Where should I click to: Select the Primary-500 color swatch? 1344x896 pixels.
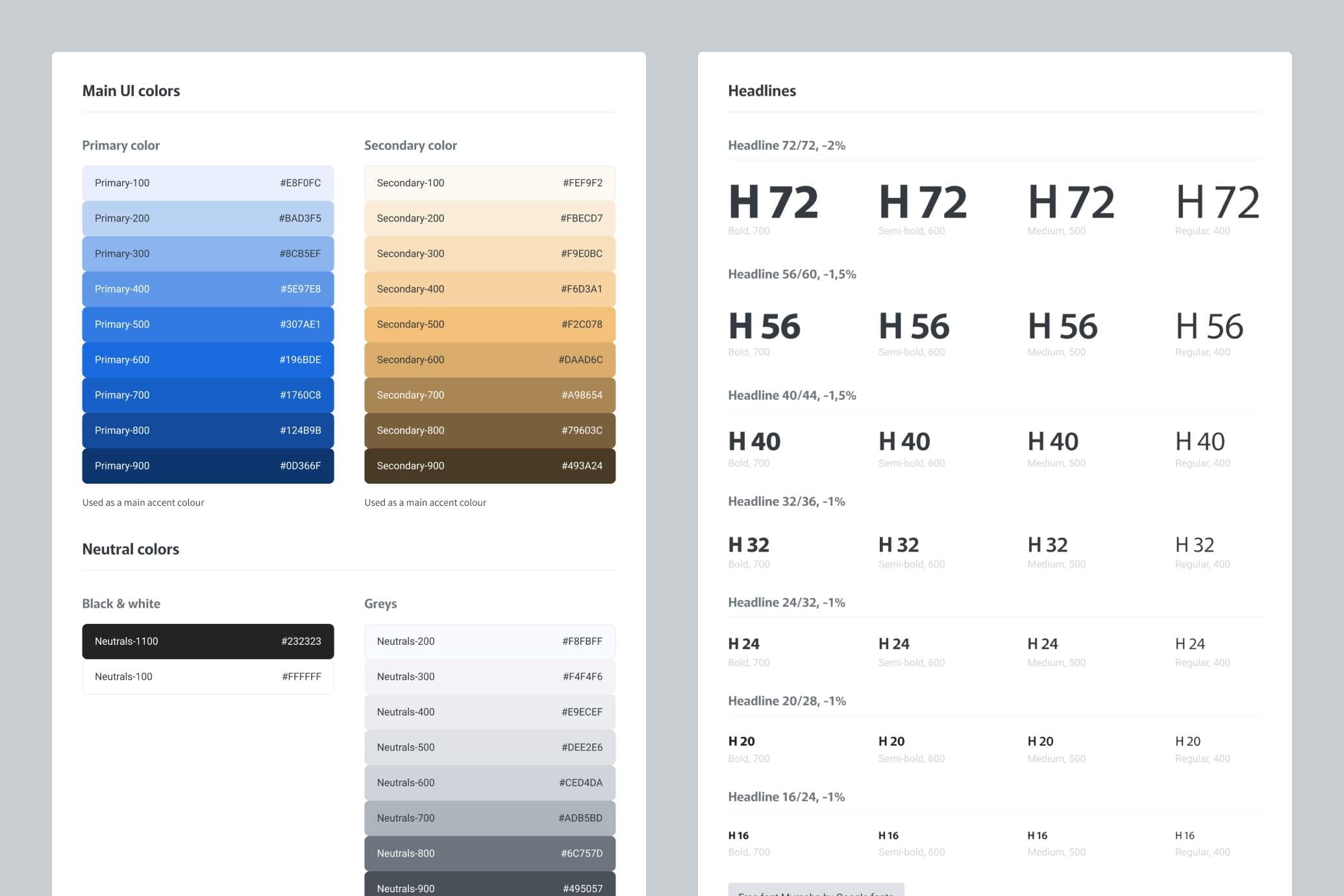click(208, 324)
